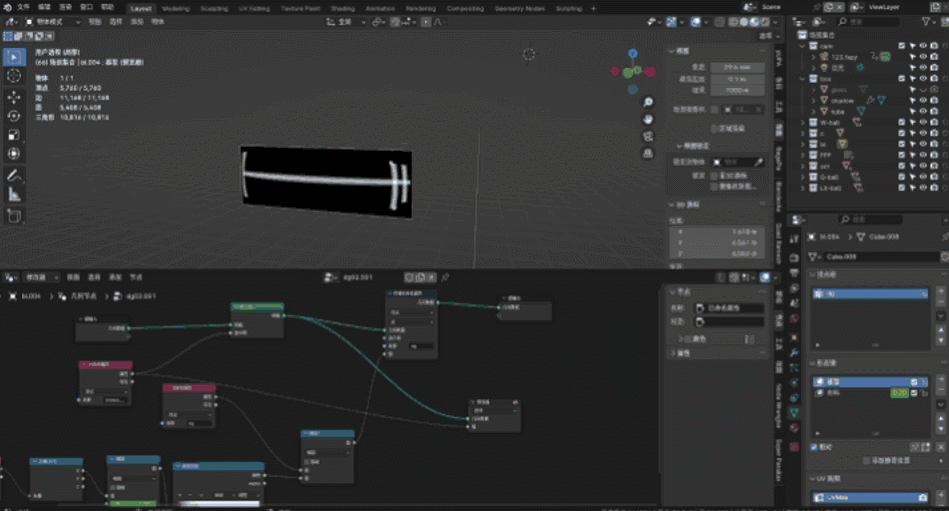Click the Z axis on navigation gizmo
Image resolution: width=949 pixels, height=511 pixels.
pyautogui.click(x=632, y=54)
